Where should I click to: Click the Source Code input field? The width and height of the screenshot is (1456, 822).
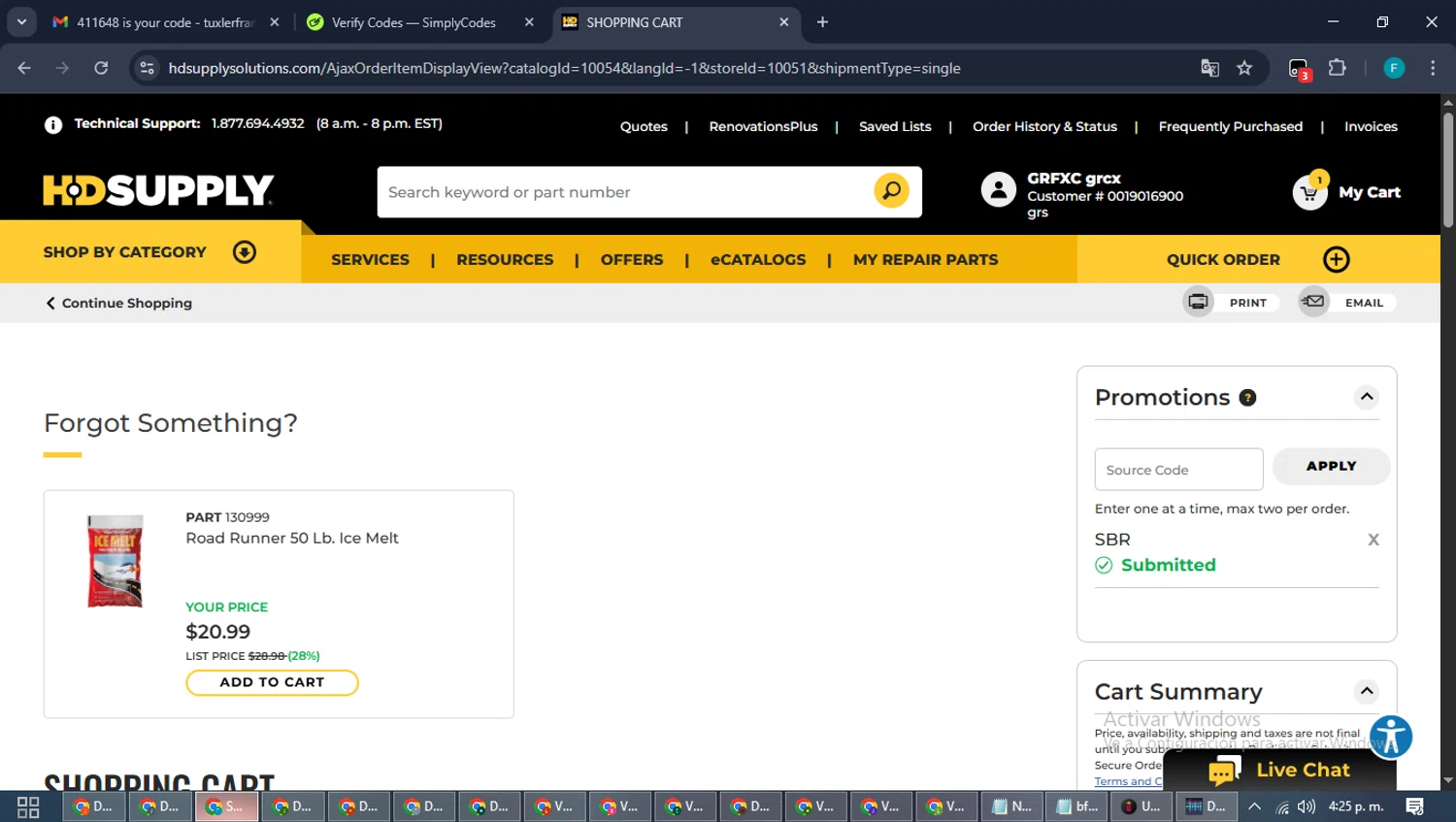point(1178,470)
